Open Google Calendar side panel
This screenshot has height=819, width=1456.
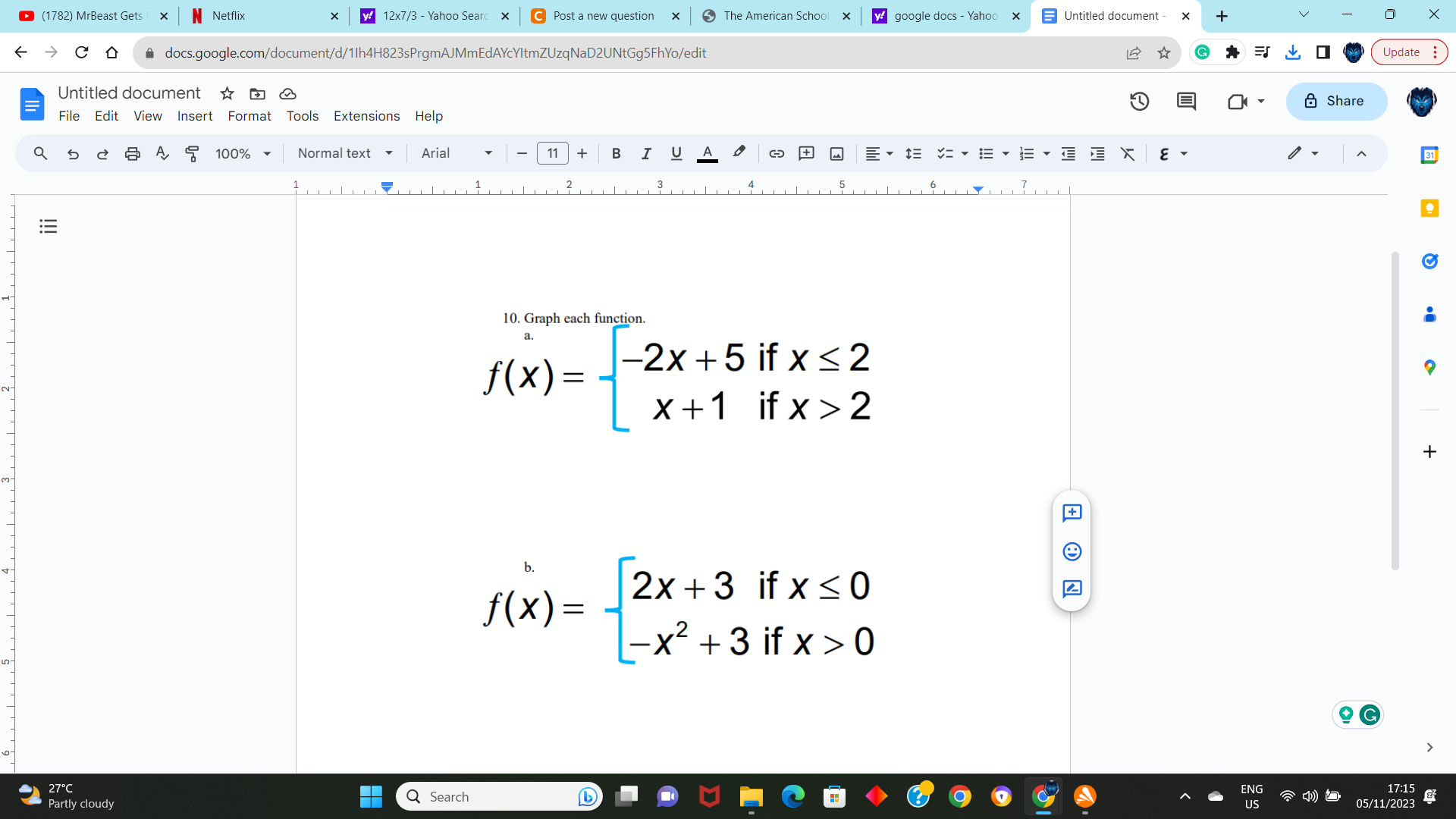point(1429,155)
